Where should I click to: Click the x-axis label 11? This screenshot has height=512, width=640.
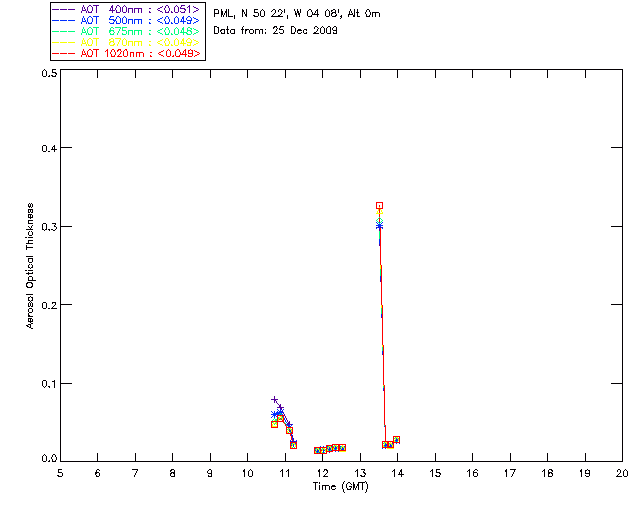coord(285,474)
